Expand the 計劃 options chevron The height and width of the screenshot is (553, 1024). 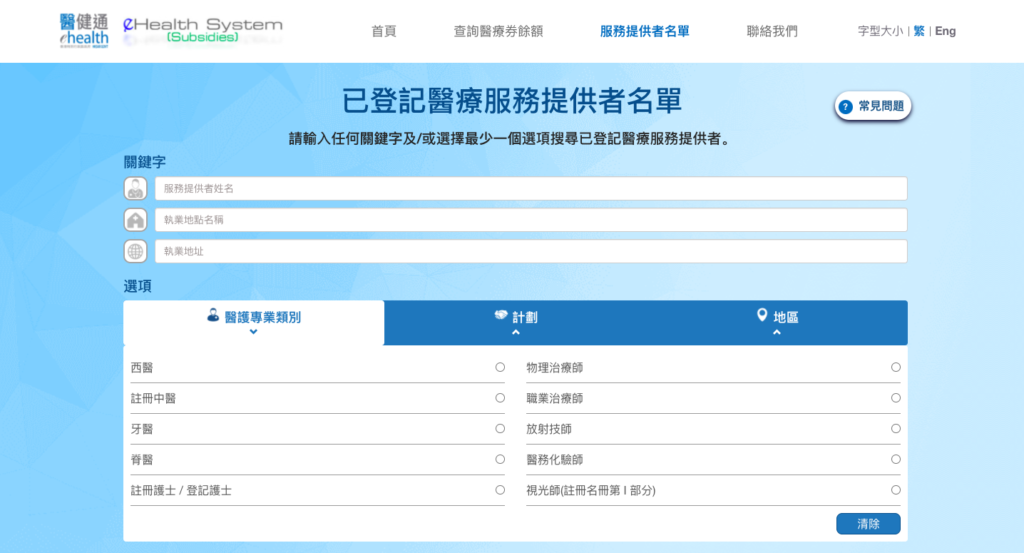tap(515, 332)
